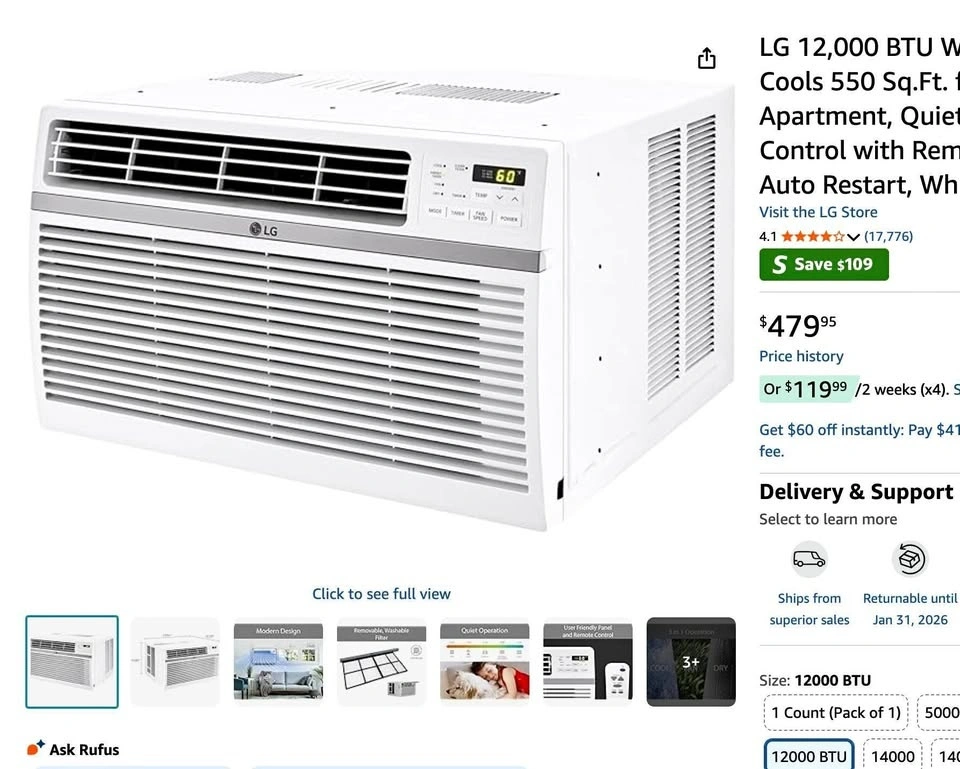Select the 1 Count (Pack of 1) option
960x769 pixels.
pos(836,713)
